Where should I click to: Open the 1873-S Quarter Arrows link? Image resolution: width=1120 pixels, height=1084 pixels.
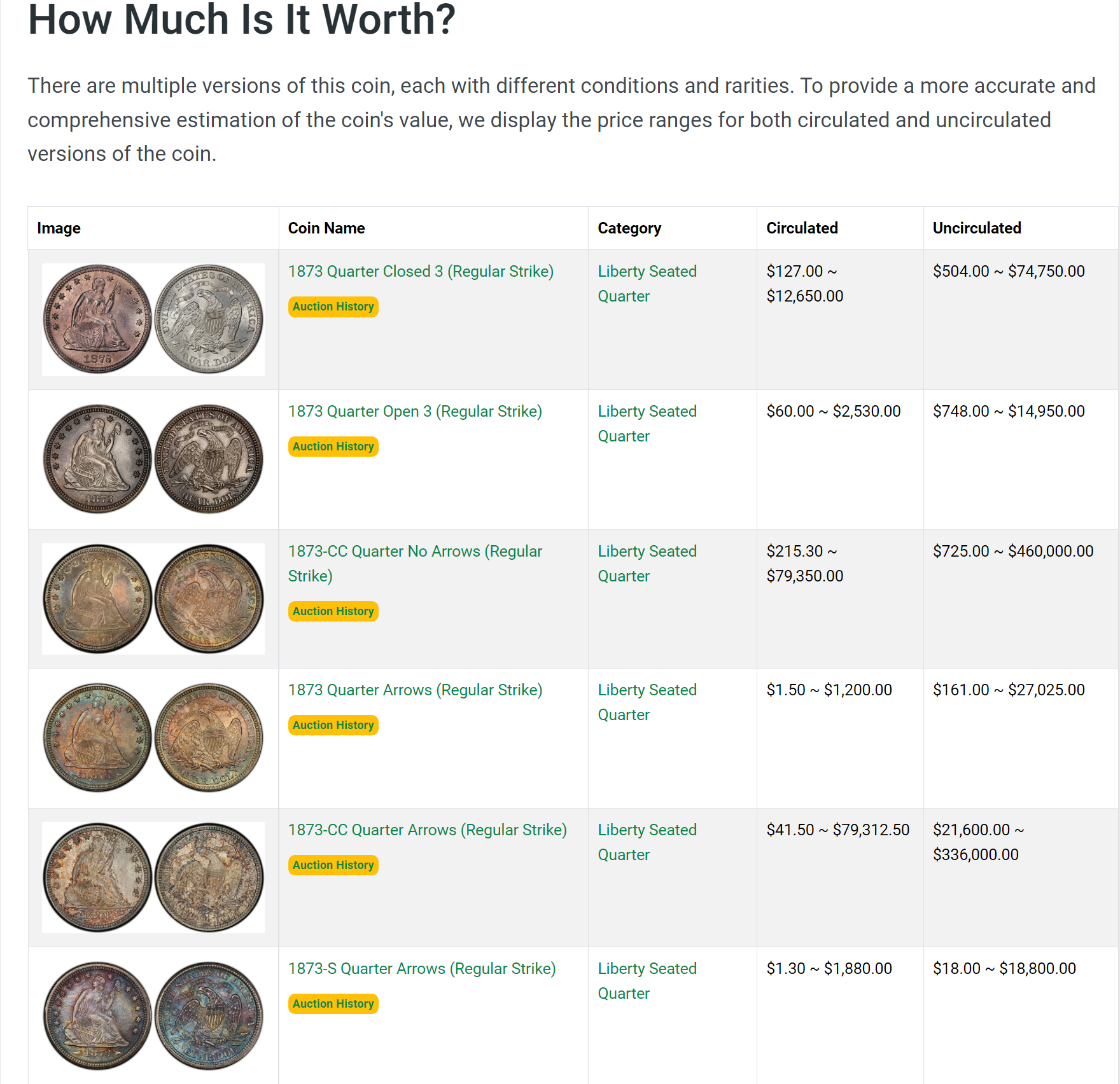click(422, 969)
